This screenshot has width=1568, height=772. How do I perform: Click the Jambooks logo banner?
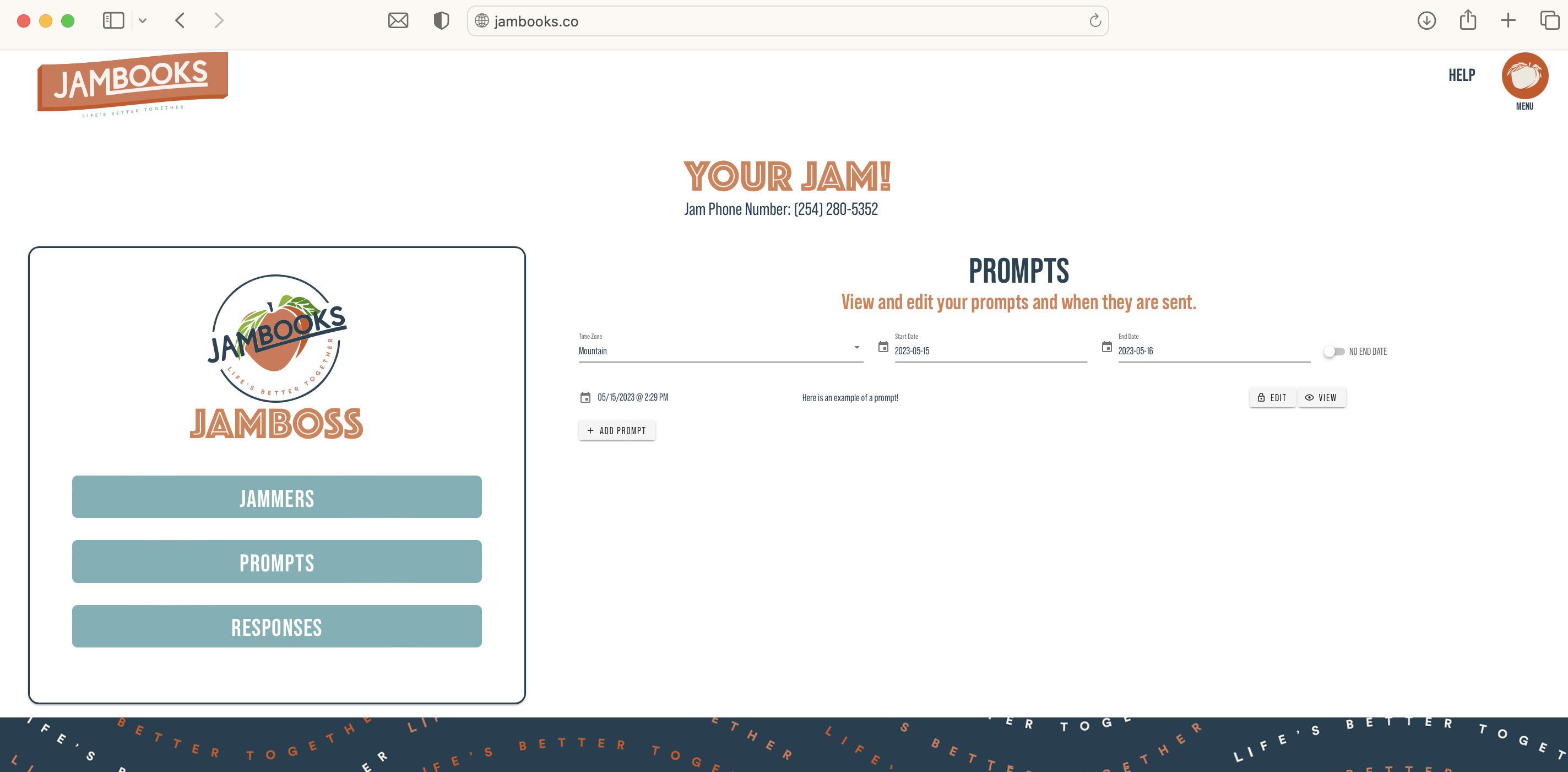tap(133, 84)
